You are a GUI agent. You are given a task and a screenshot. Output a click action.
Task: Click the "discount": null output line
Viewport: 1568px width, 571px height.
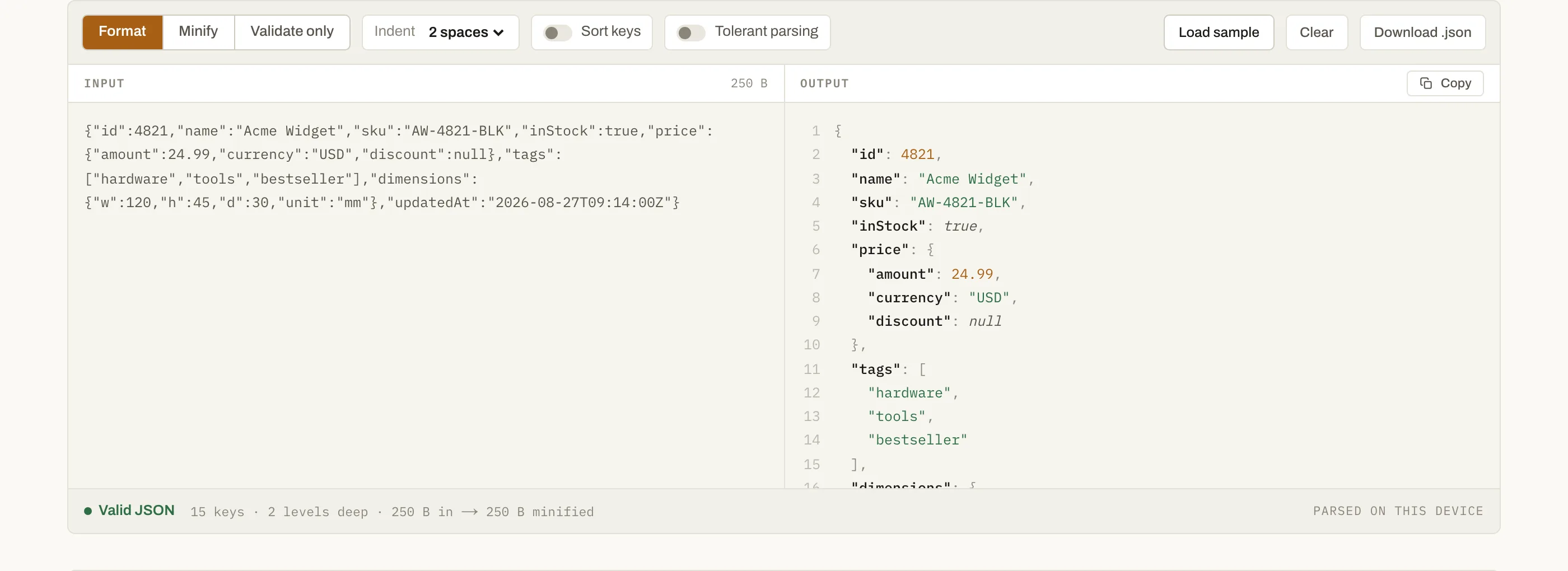[935, 321]
